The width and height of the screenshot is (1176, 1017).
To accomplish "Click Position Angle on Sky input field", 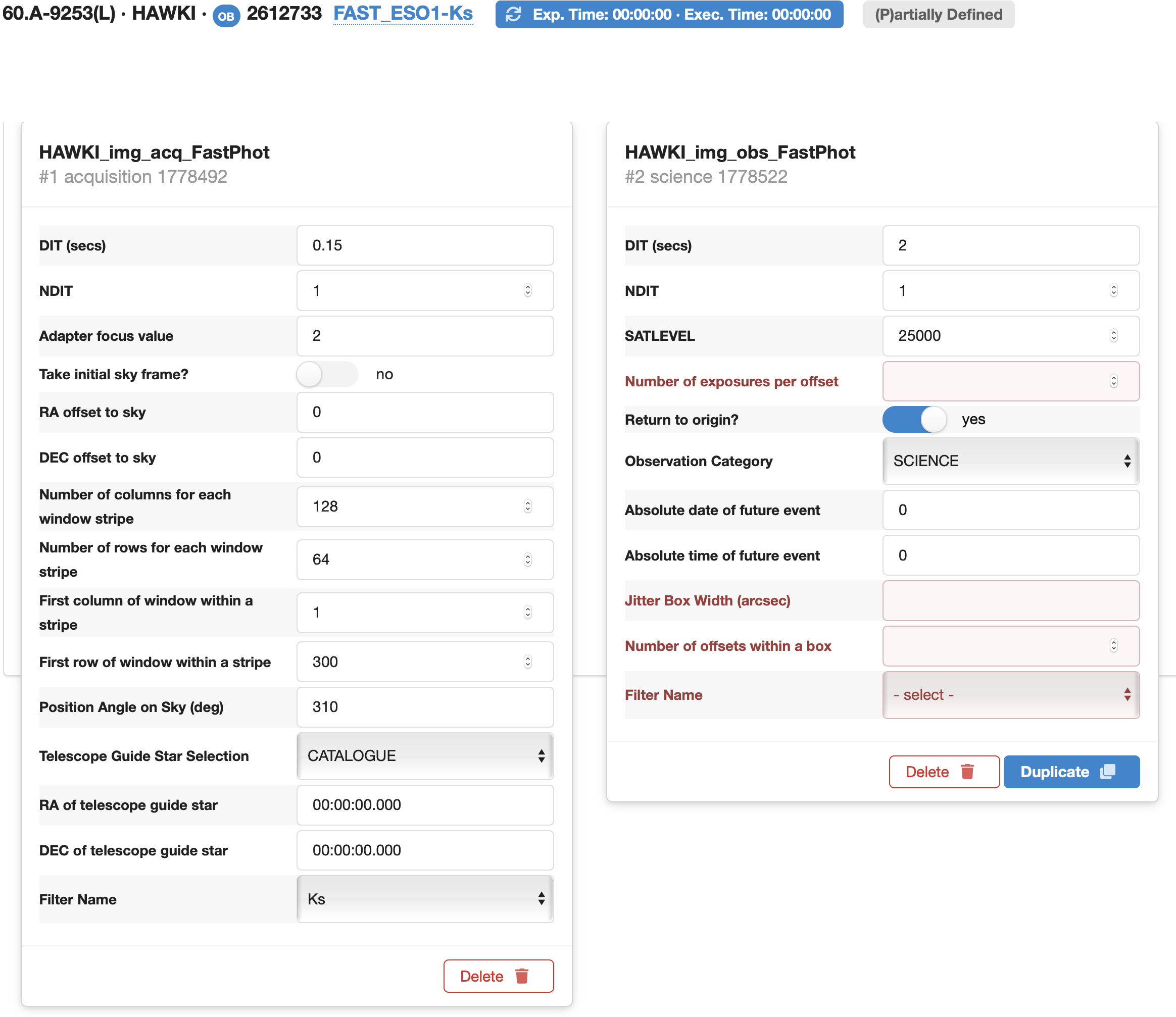I will click(425, 707).
